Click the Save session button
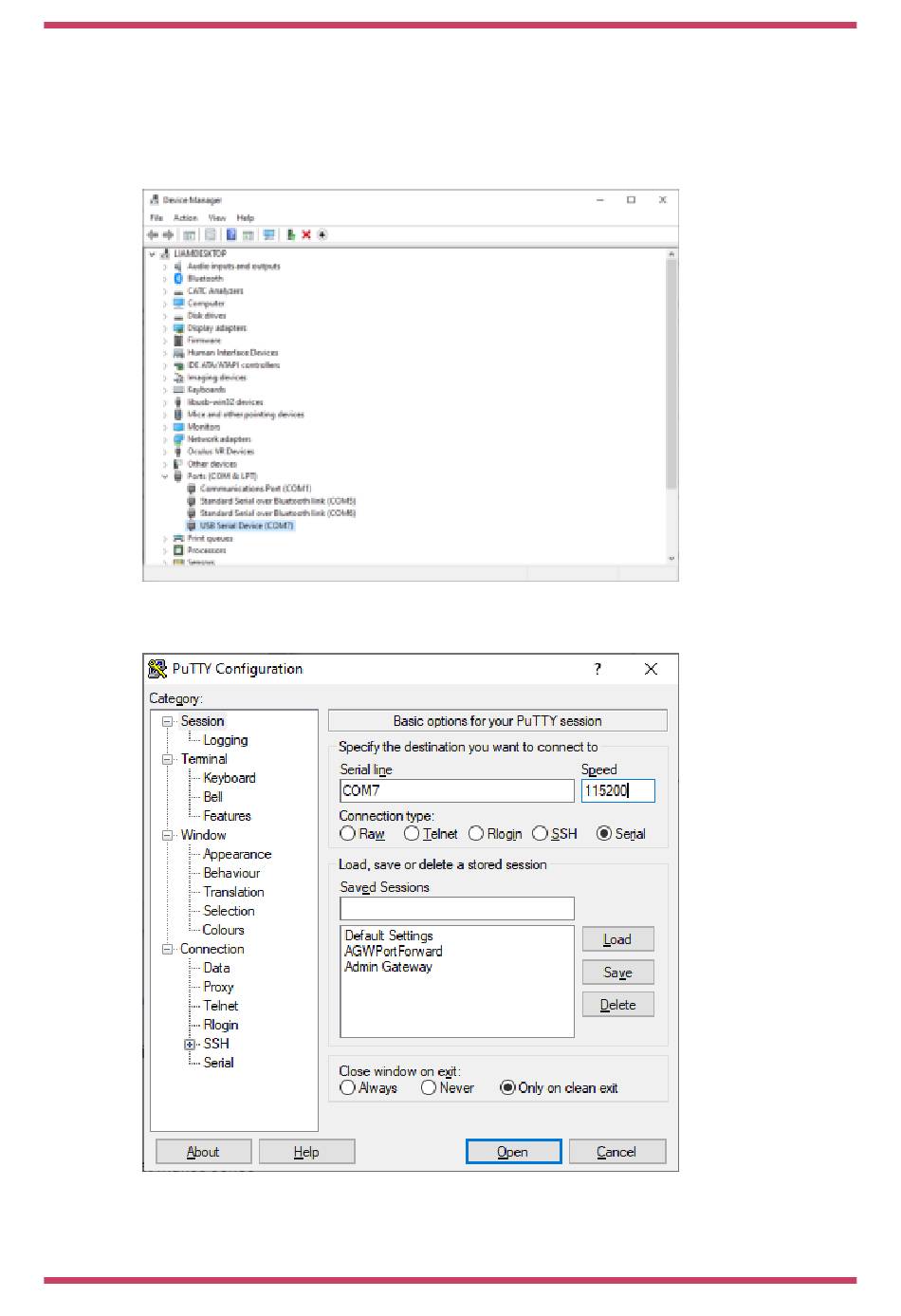Screen dimensions: 901x1316 click(617, 973)
